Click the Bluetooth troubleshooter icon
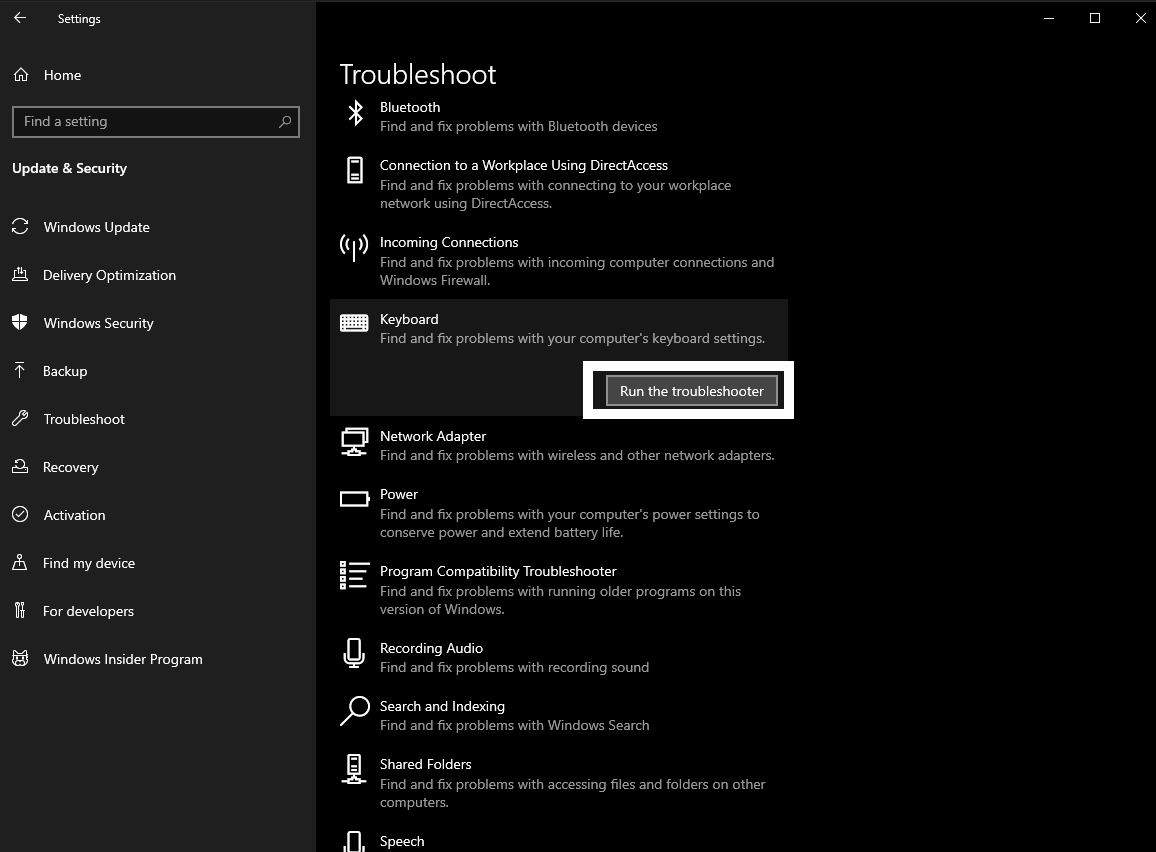Screen dimensions: 1156x852 click(356, 115)
